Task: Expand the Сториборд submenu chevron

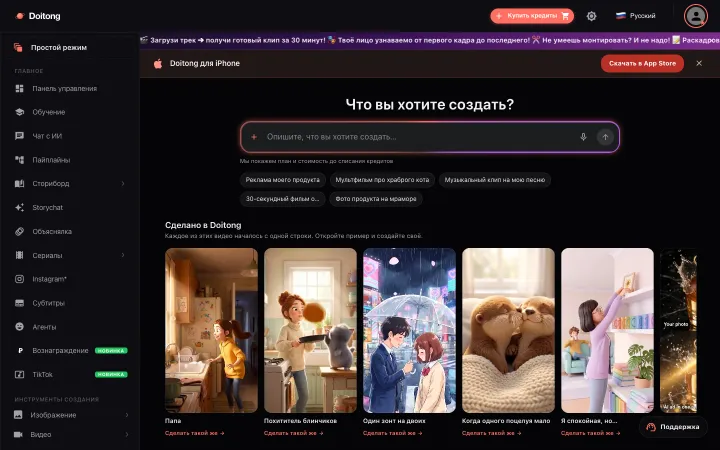Action: 123,184
